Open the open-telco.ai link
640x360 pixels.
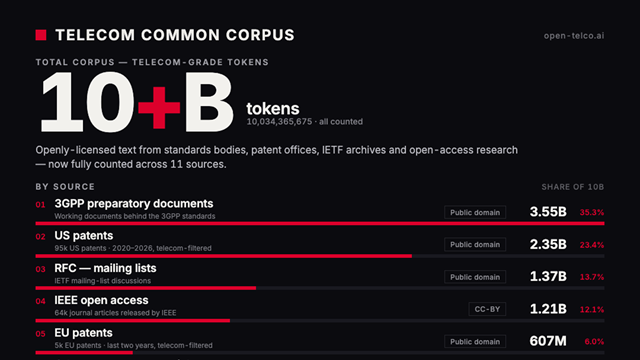tap(573, 36)
